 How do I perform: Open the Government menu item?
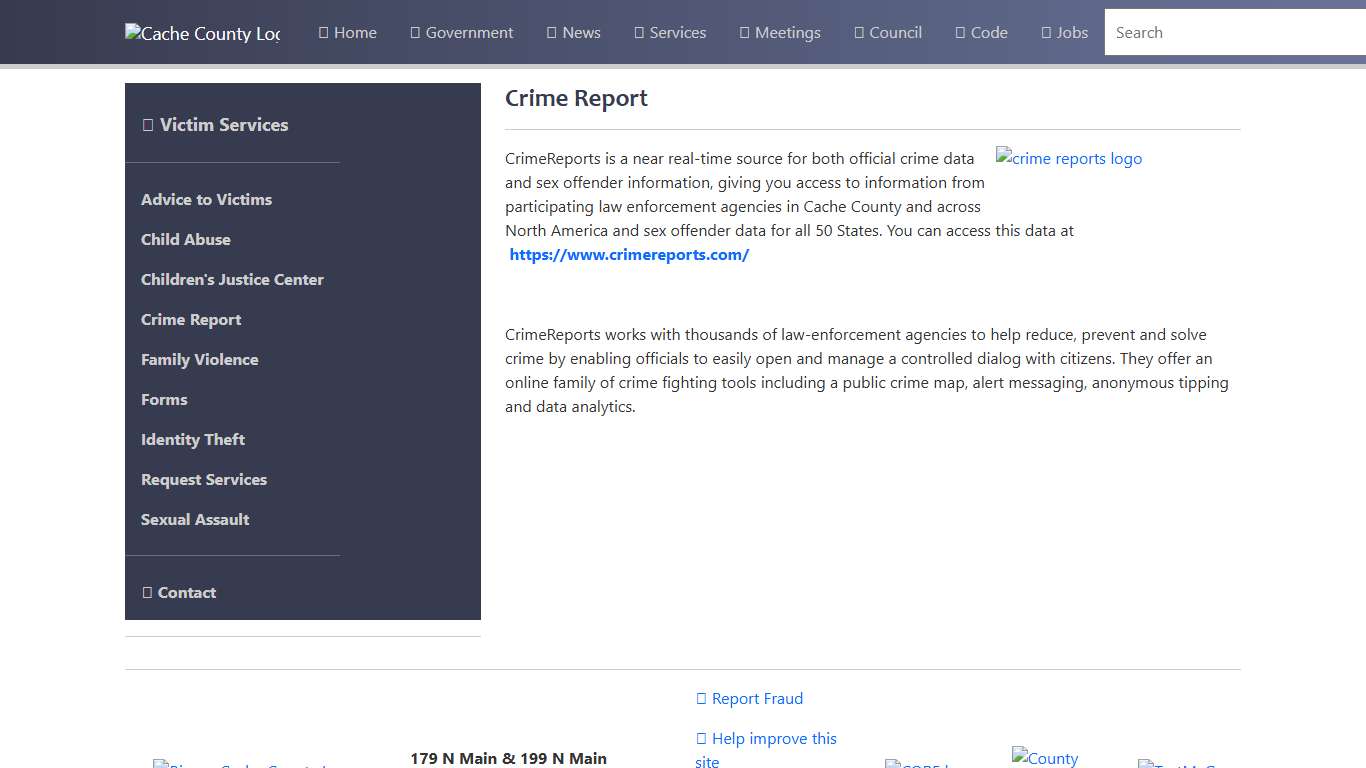coord(461,32)
